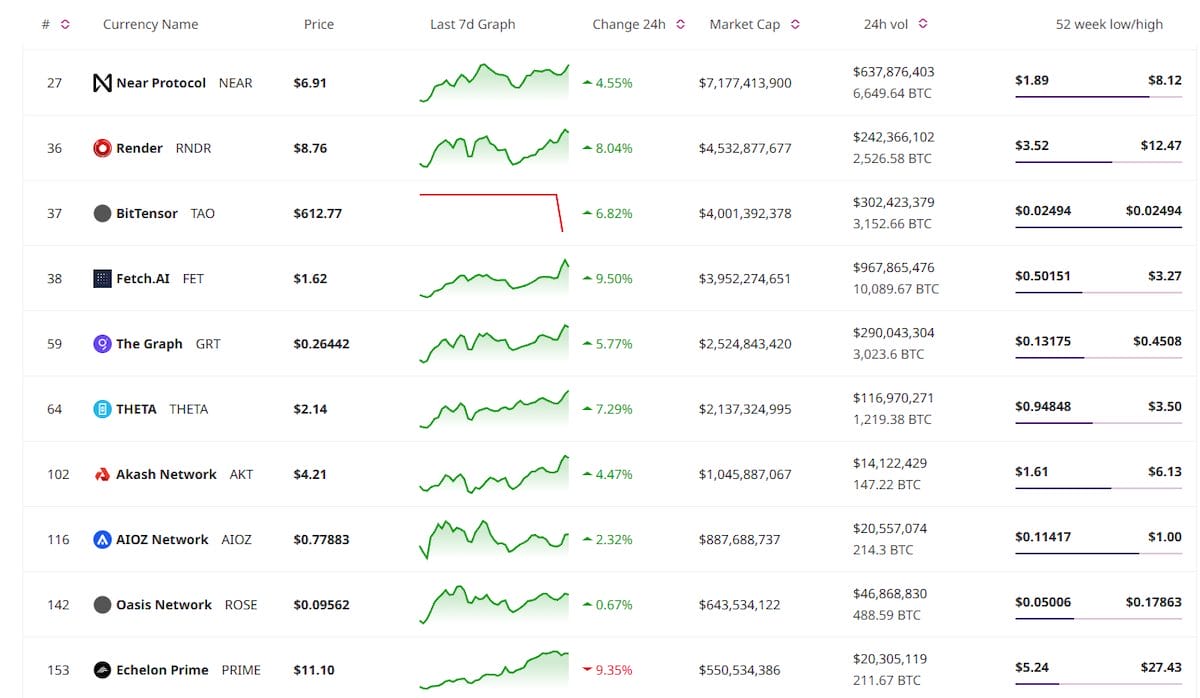
Task: Click Render's 52 week low/high range bar
Action: (1098, 161)
